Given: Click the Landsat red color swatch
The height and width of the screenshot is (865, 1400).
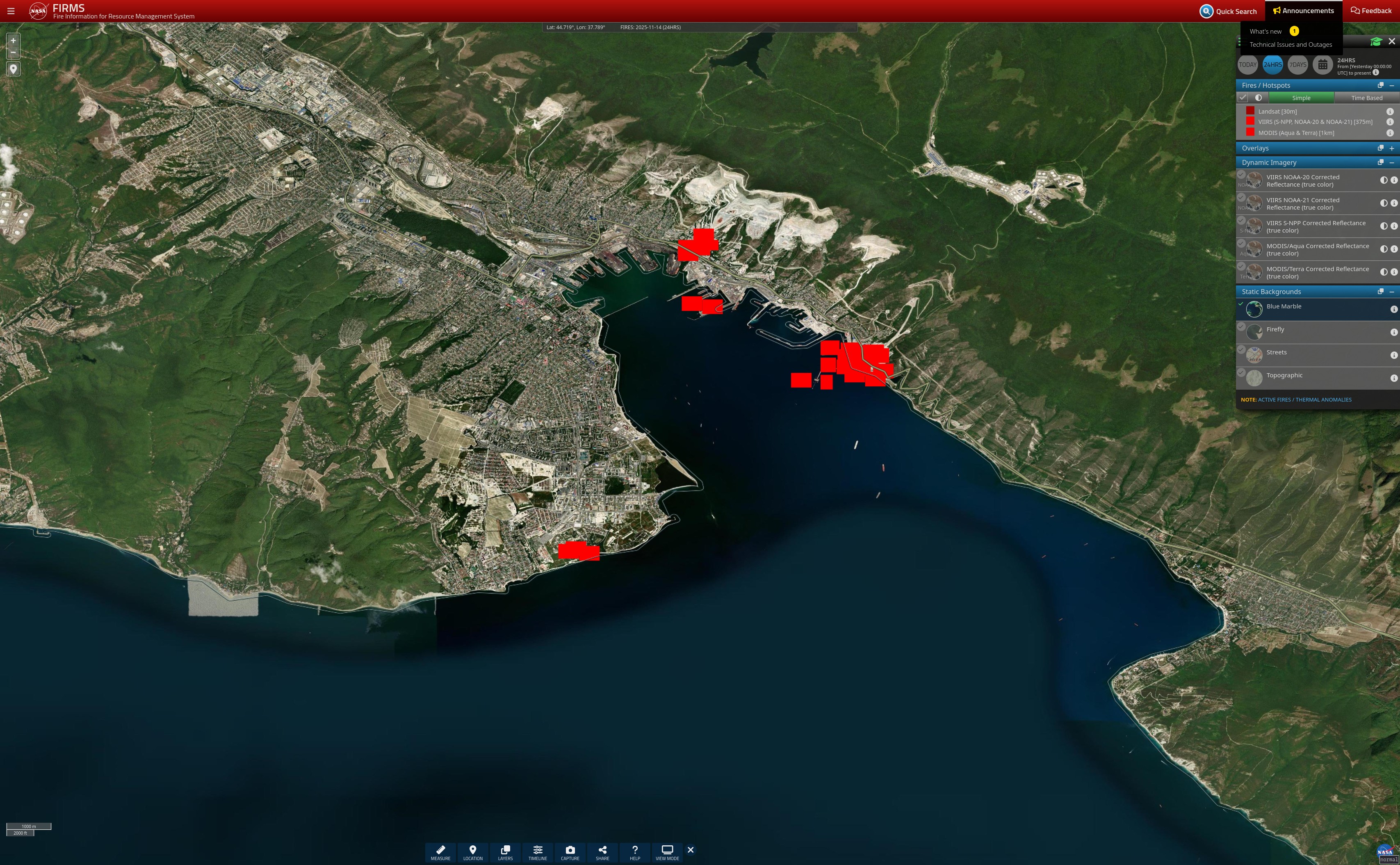Looking at the screenshot, I should tap(1250, 111).
